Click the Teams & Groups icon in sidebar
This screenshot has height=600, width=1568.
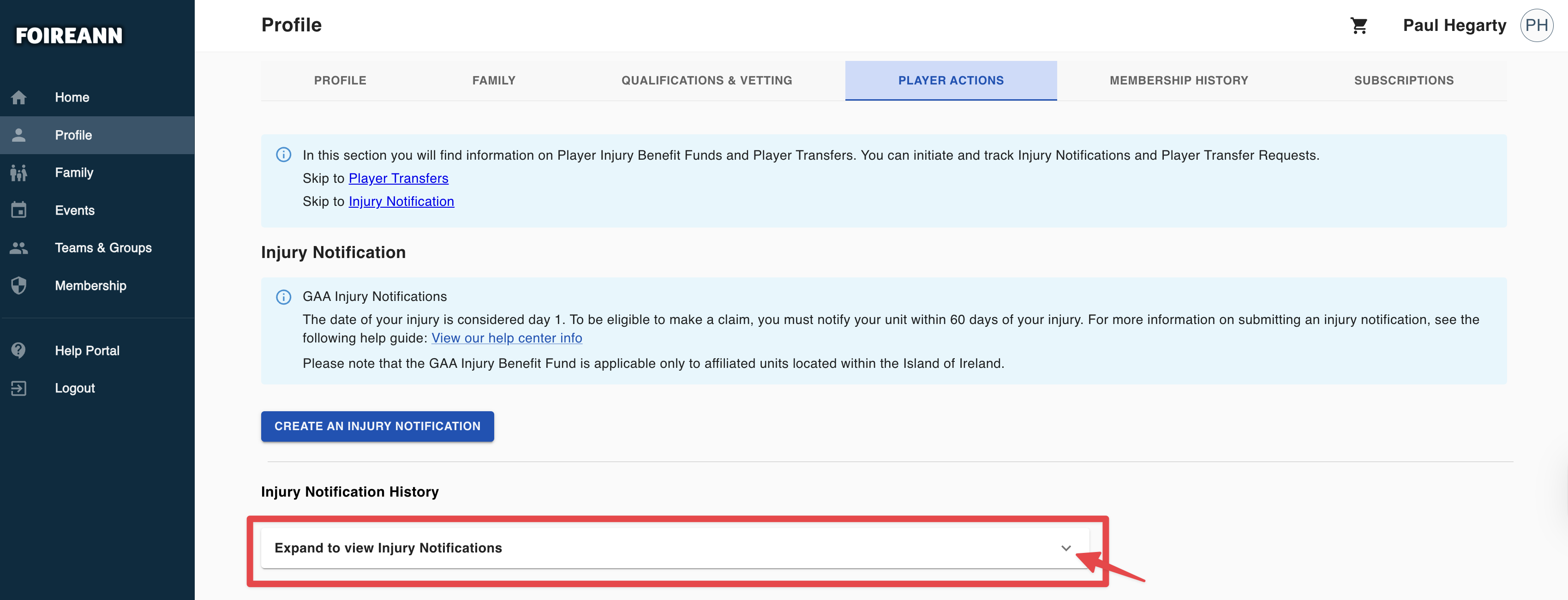[x=19, y=248]
